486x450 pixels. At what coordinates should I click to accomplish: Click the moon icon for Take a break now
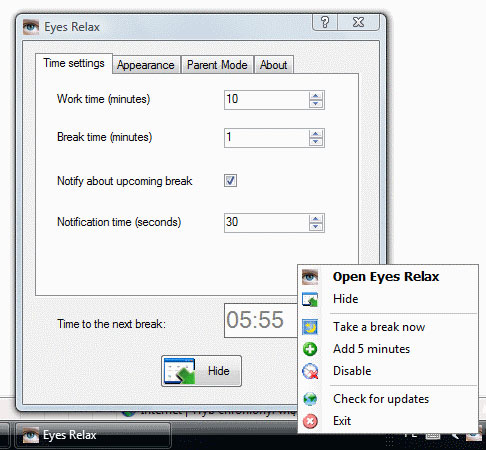310,327
